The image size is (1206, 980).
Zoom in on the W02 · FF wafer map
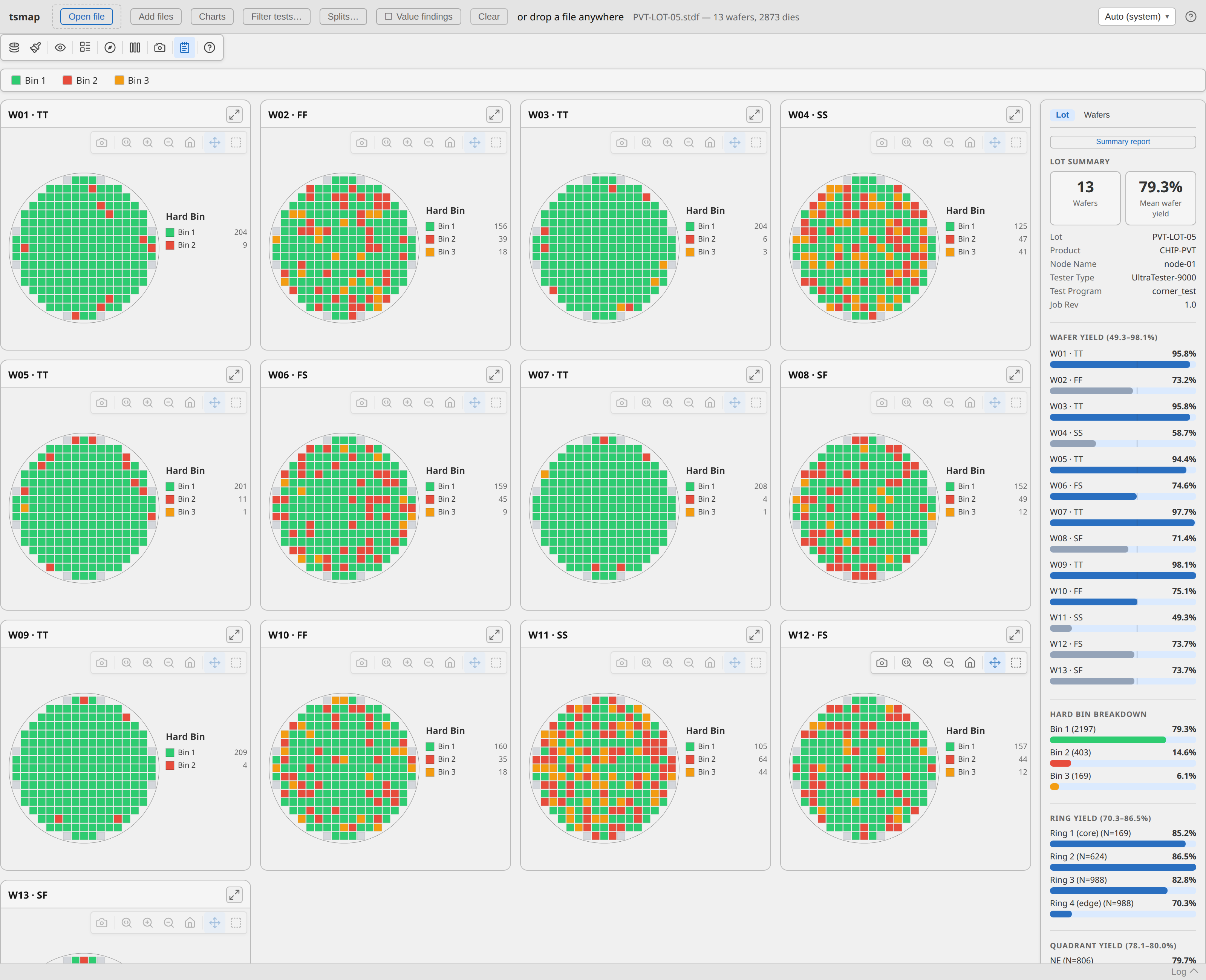[x=408, y=143]
